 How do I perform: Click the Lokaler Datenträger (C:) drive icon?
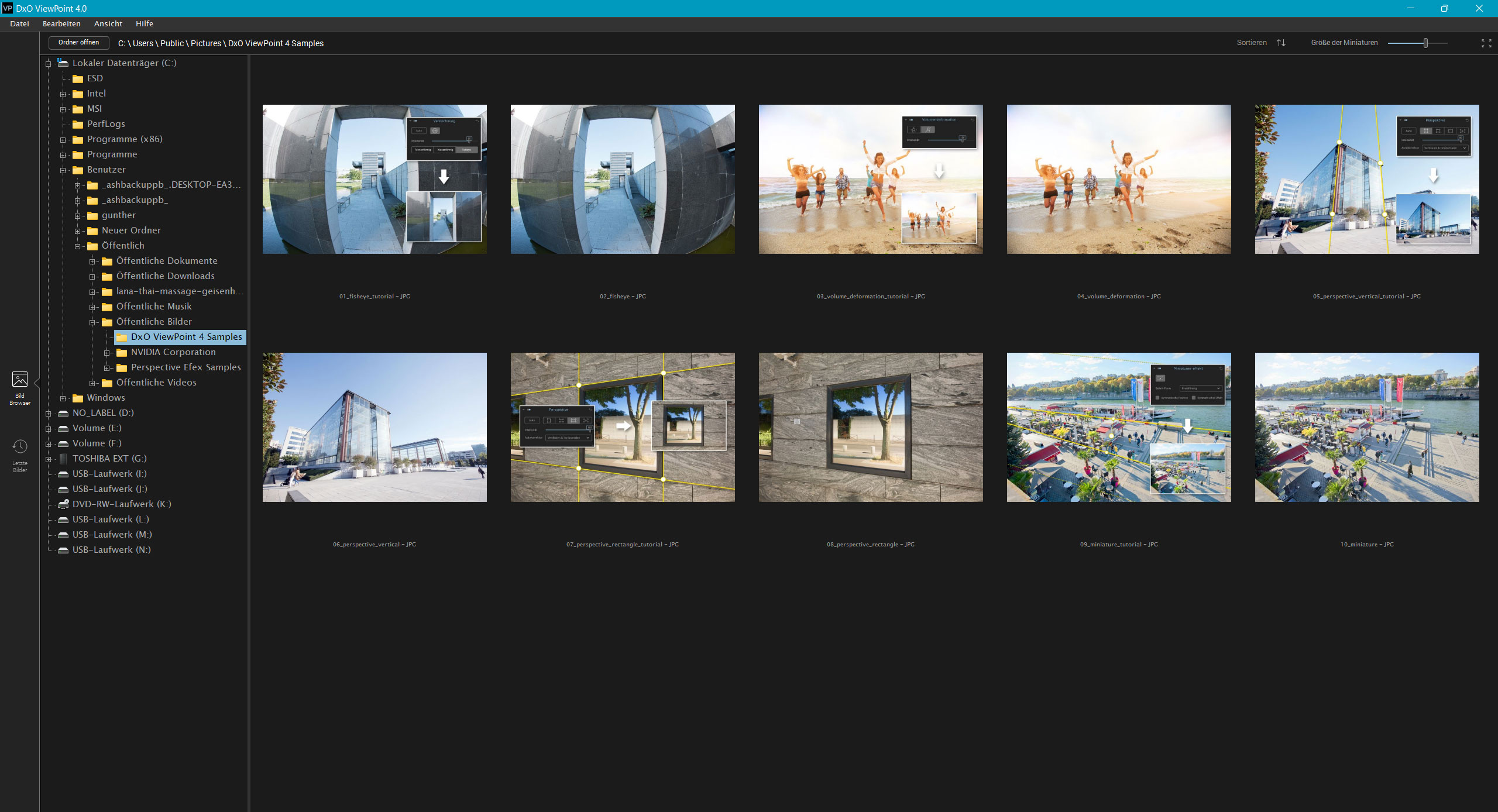[x=63, y=63]
